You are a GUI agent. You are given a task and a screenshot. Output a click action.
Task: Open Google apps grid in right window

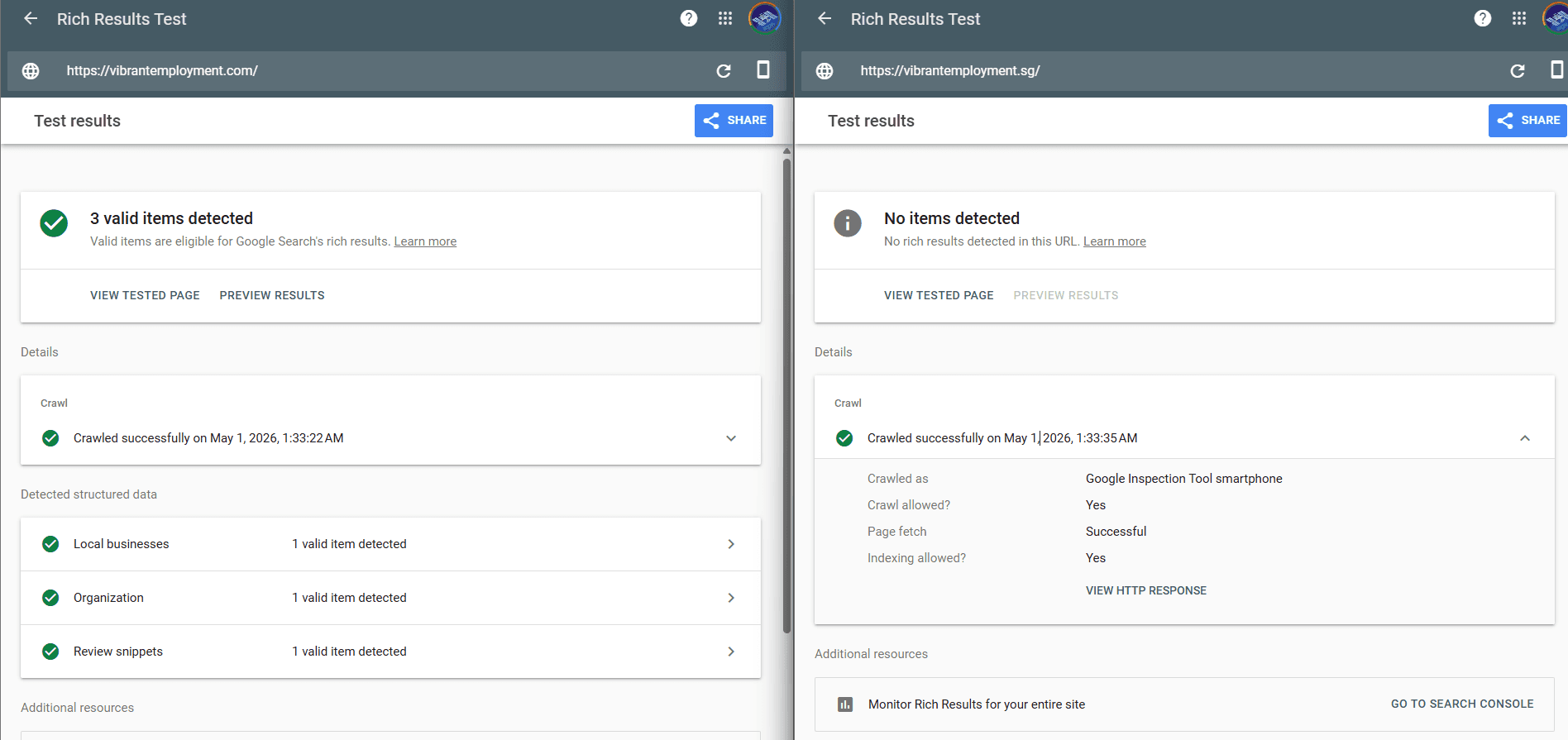pos(1519,18)
